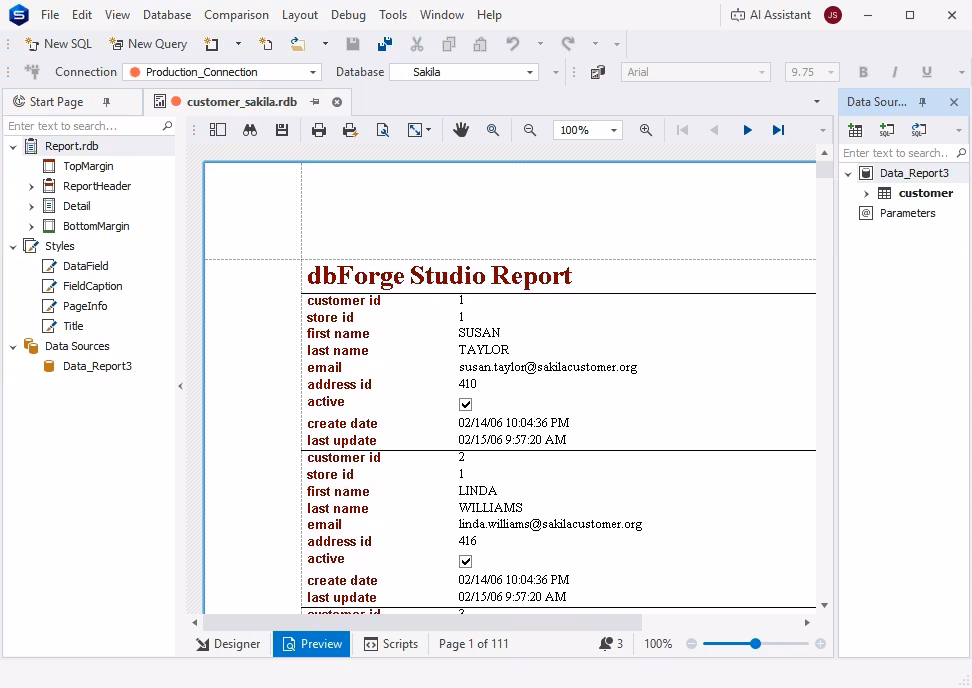Click the document thumbnails layout icon
Viewport: 972px width, 688px height.
(x=218, y=130)
